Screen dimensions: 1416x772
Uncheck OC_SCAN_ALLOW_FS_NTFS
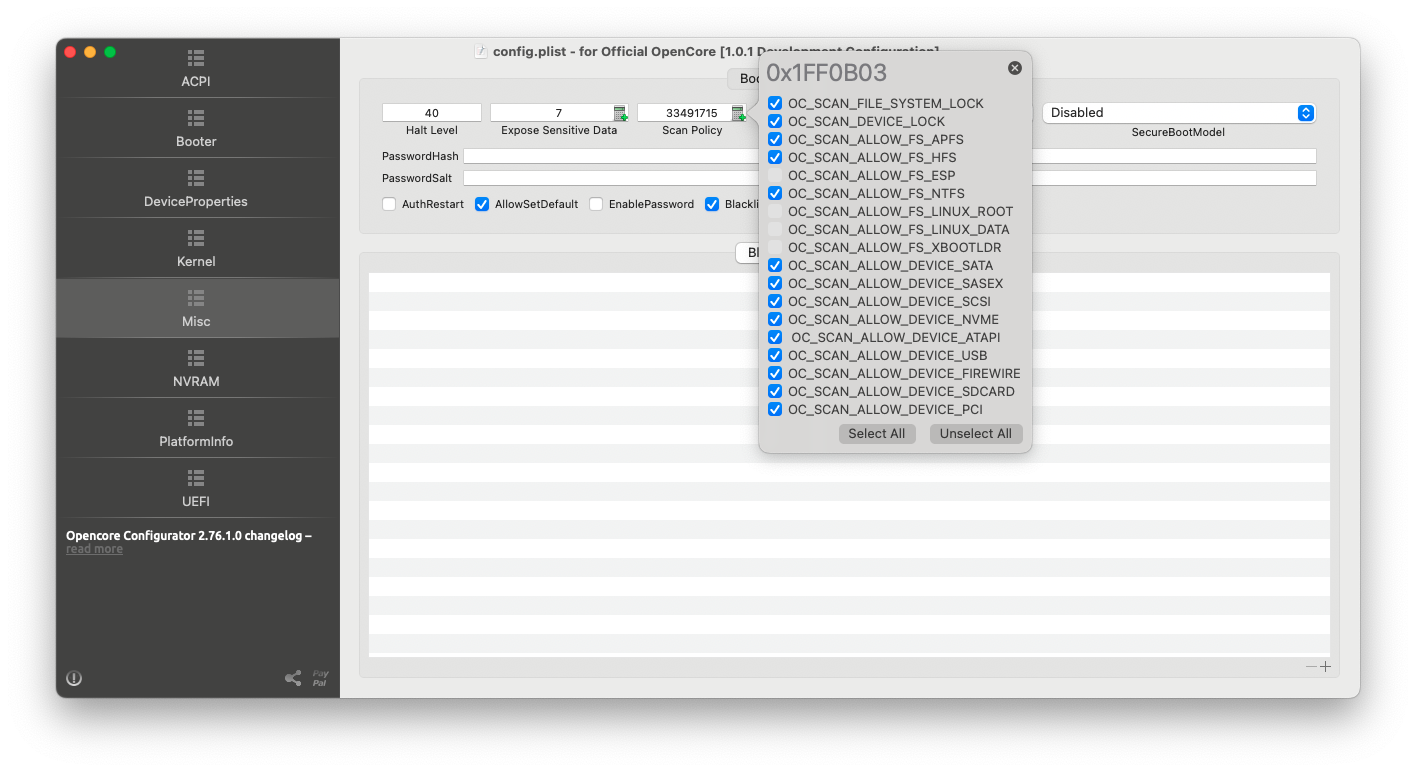(x=775, y=193)
